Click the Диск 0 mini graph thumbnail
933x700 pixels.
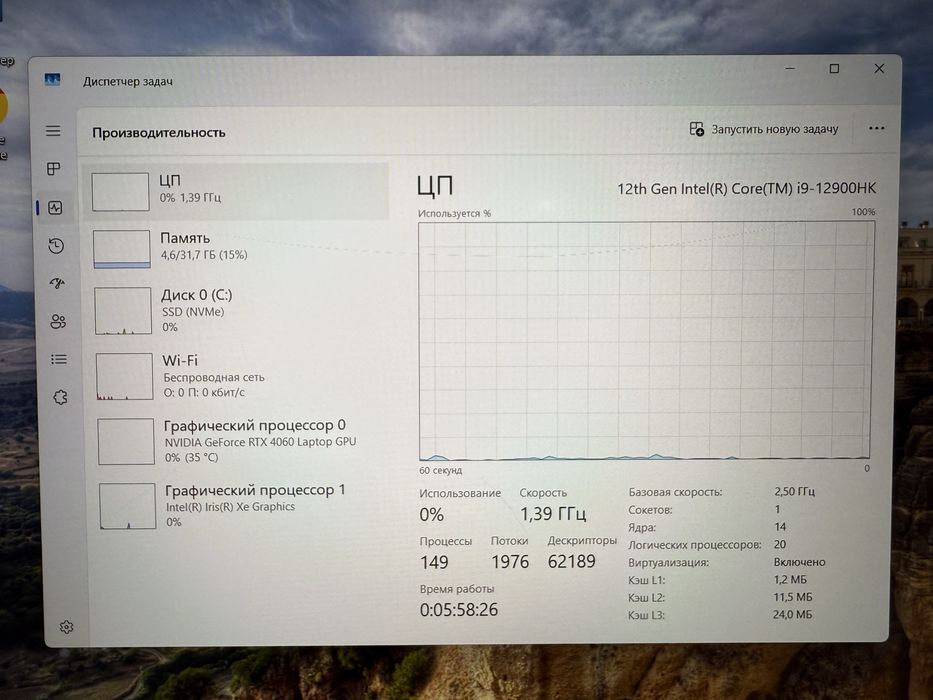click(123, 311)
